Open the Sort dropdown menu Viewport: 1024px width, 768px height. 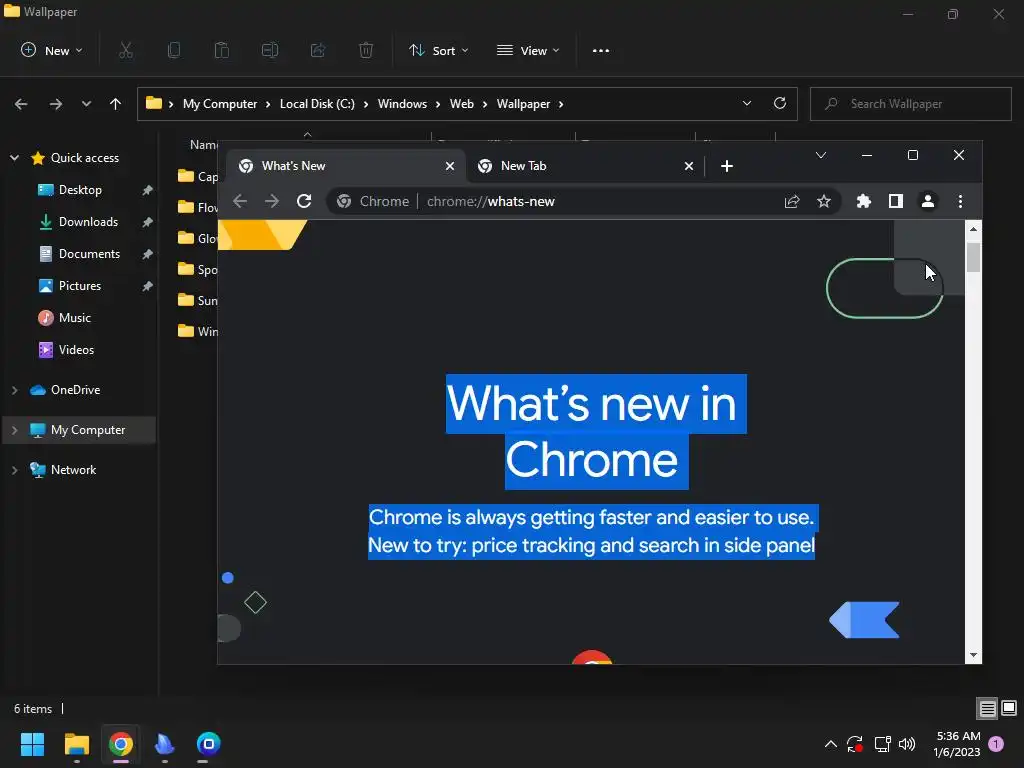tap(438, 50)
